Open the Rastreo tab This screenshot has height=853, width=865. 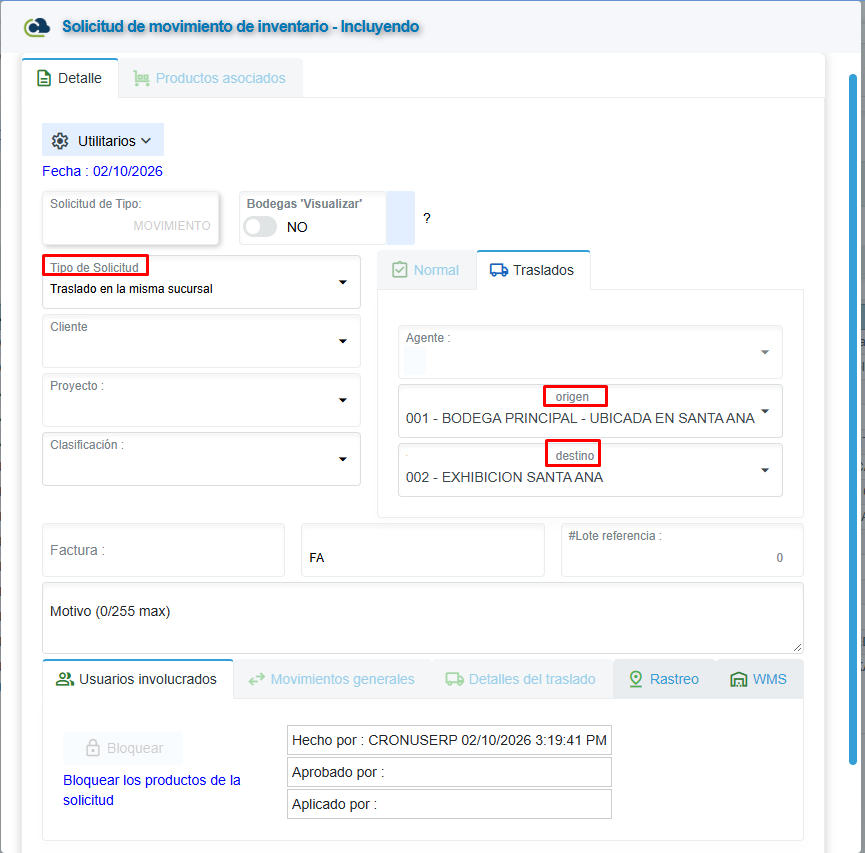pyautogui.click(x=664, y=679)
